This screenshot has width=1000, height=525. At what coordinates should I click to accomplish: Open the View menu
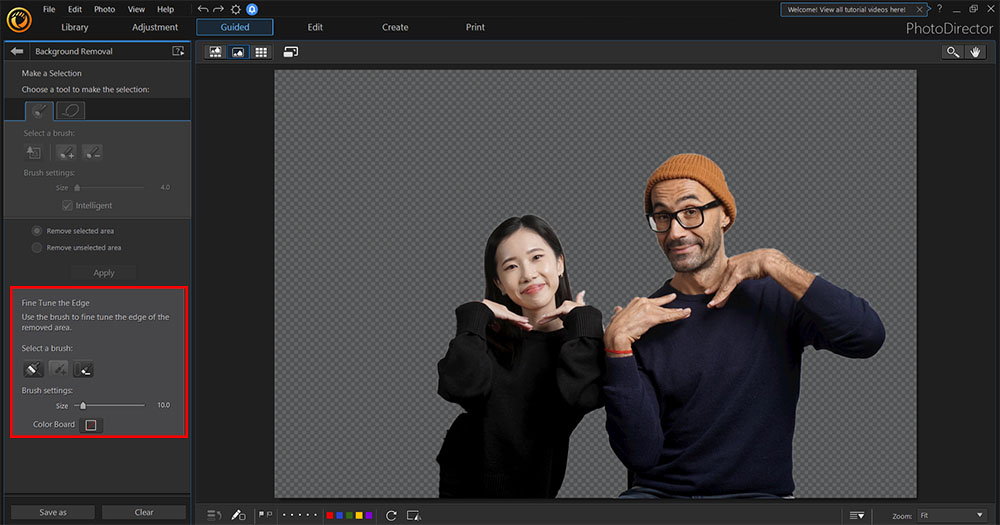pyautogui.click(x=136, y=9)
